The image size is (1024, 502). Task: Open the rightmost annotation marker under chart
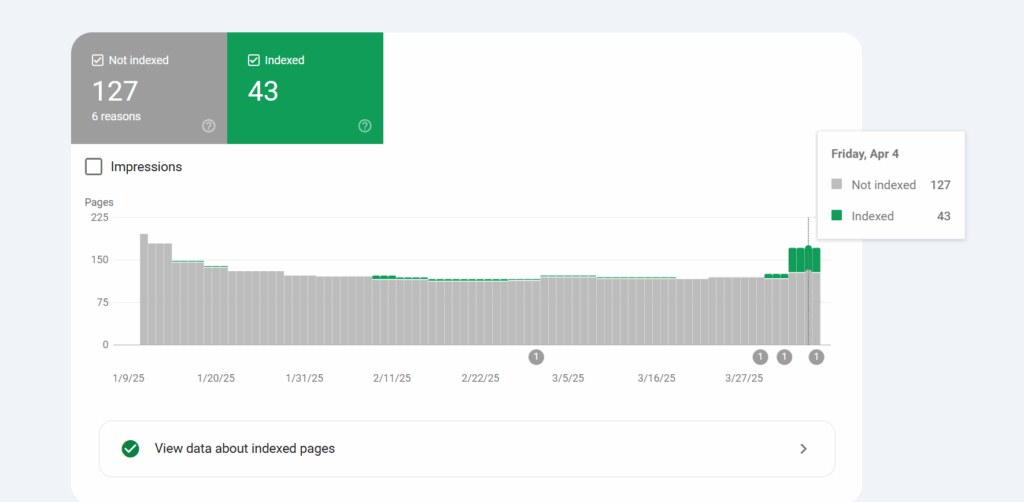[x=816, y=357]
